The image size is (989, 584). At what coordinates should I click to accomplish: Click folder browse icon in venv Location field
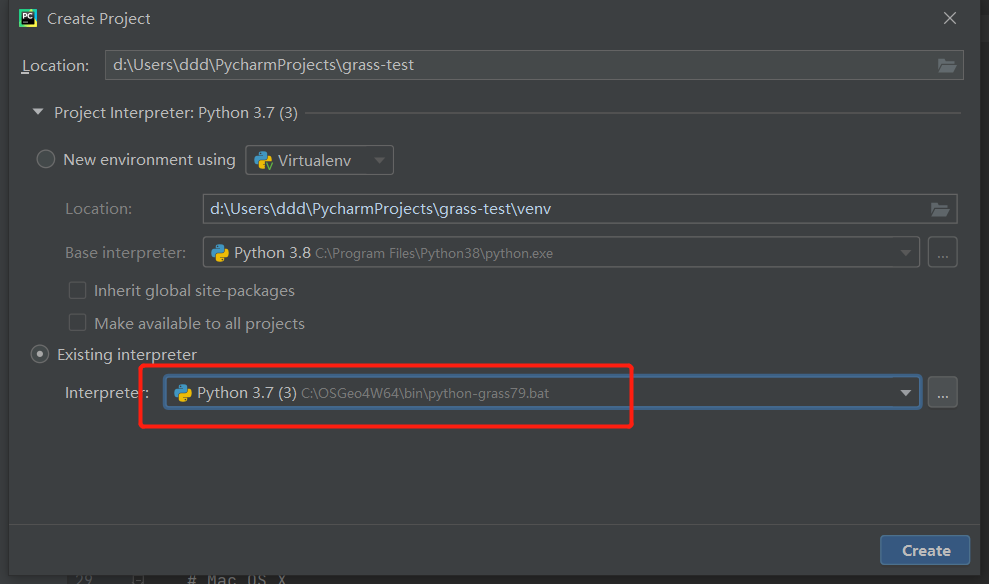tap(940, 209)
